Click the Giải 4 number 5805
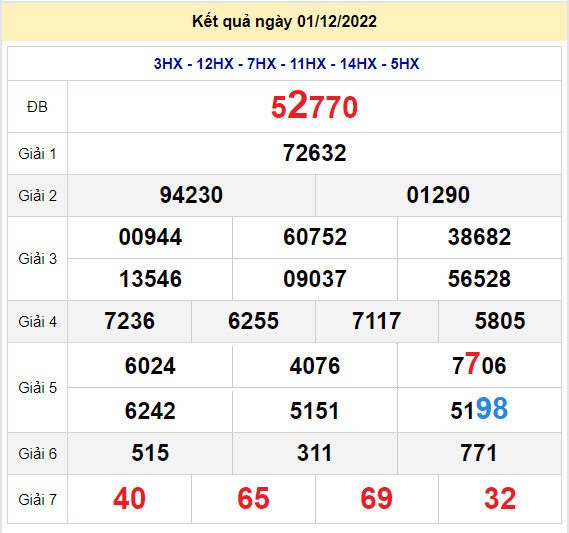This screenshot has height=533, width=569. tap(500, 321)
